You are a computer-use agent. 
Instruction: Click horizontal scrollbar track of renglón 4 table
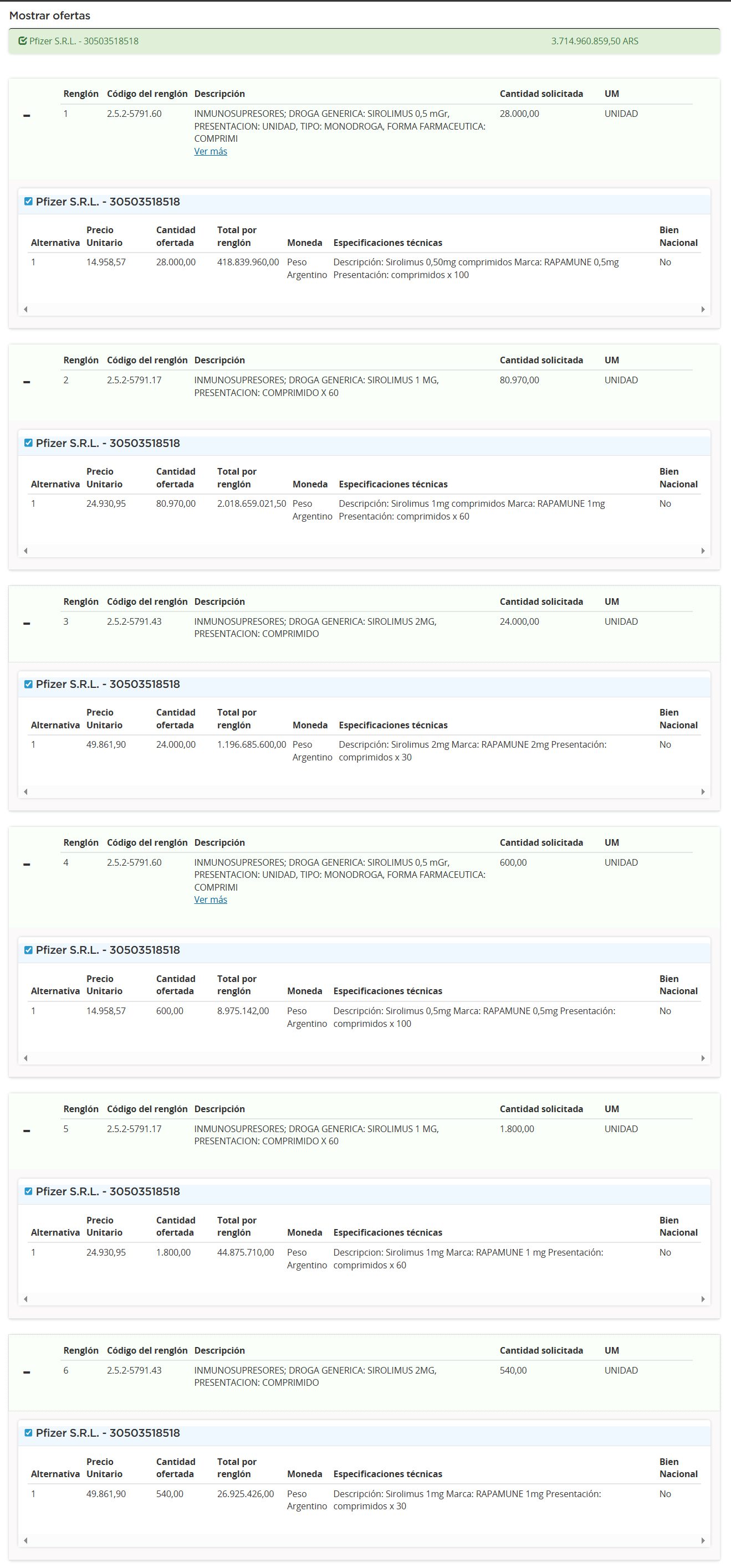coord(364,1058)
